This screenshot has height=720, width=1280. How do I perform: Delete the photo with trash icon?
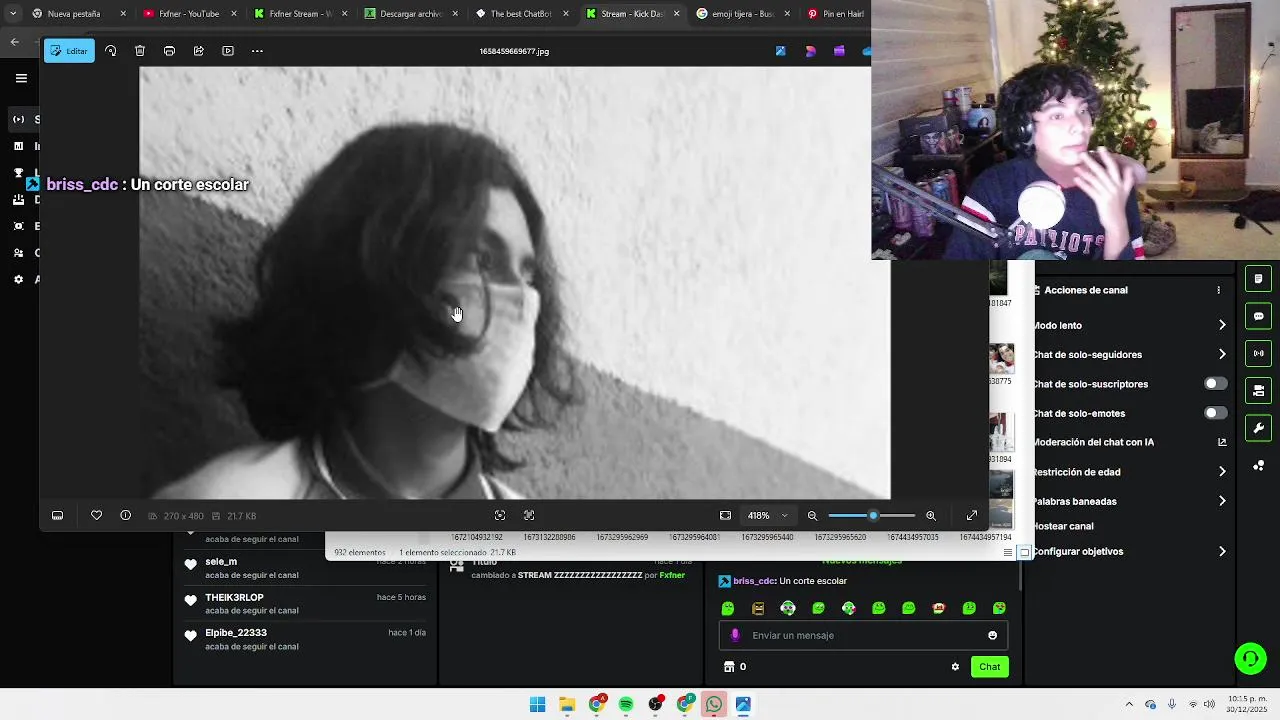coord(140,51)
